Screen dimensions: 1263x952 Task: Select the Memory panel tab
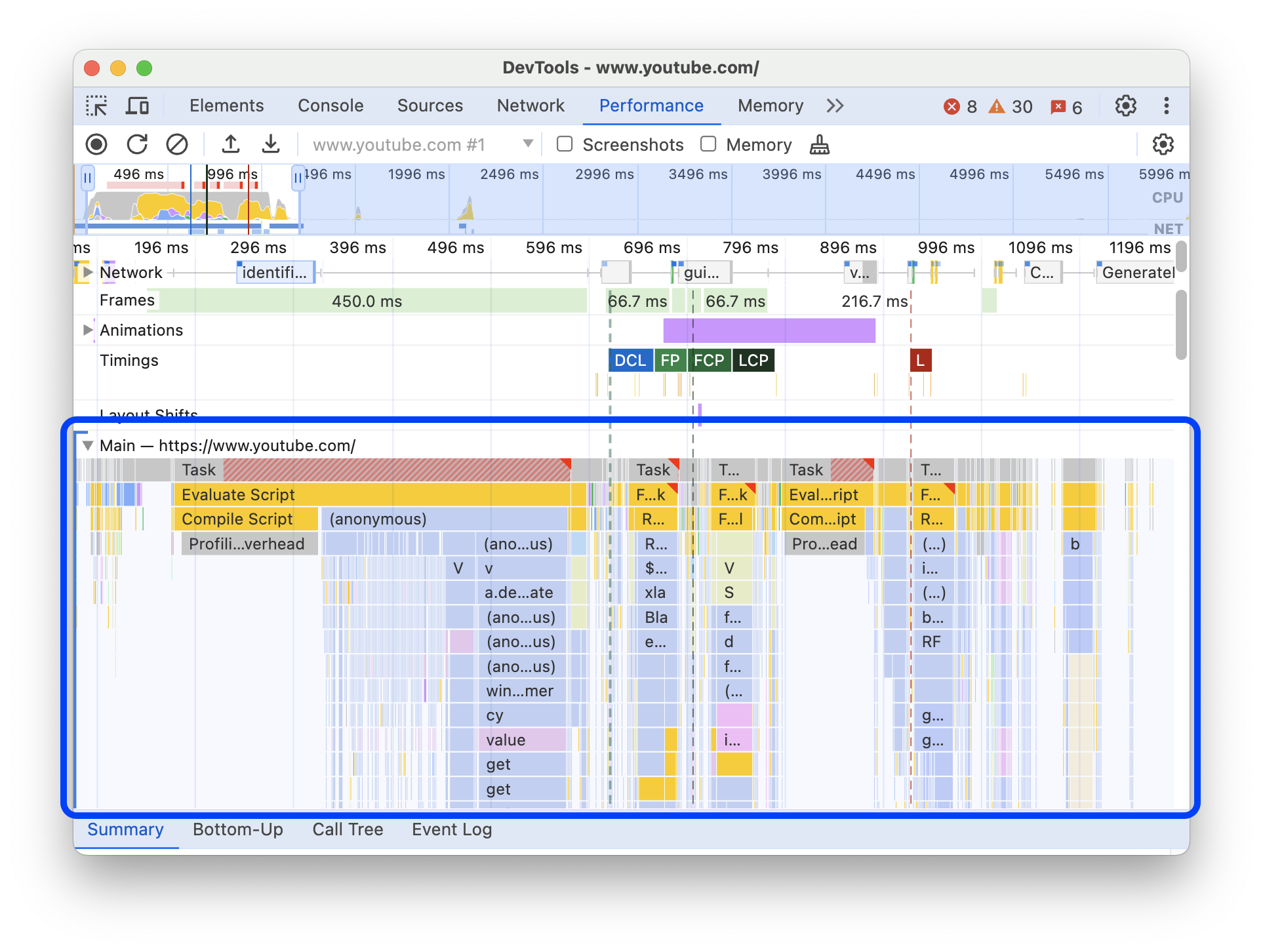(x=768, y=104)
